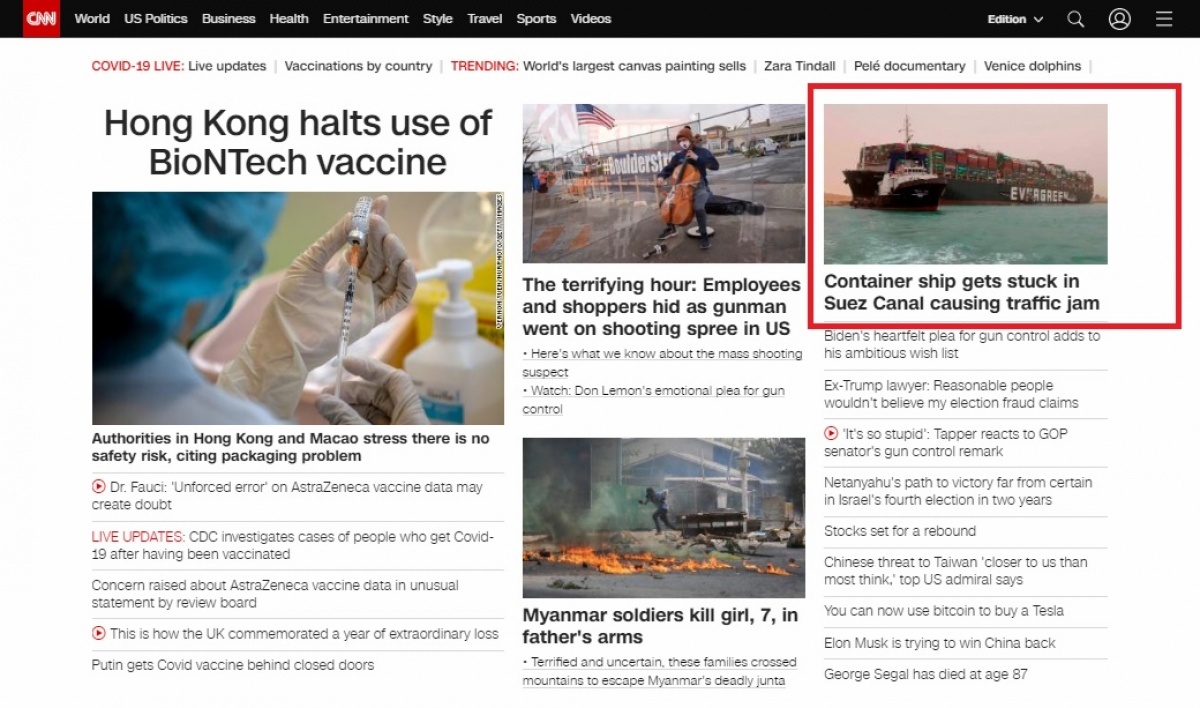Image resolution: width=1200 pixels, height=708 pixels.
Task: Click the CNN logo
Action: (41, 18)
